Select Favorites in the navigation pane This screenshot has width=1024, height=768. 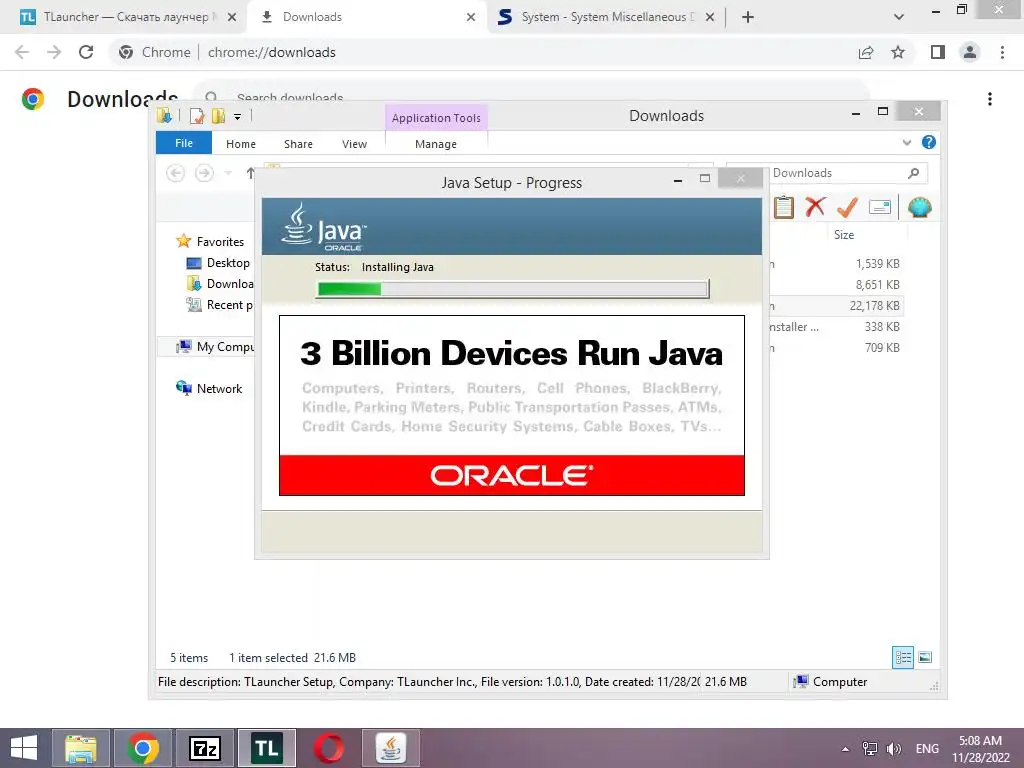click(219, 242)
